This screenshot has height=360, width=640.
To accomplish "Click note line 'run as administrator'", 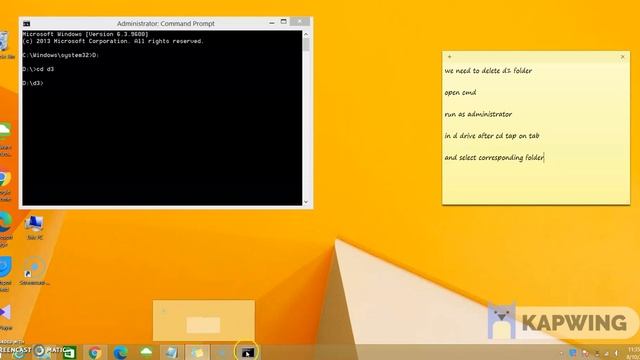I will coord(478,114).
